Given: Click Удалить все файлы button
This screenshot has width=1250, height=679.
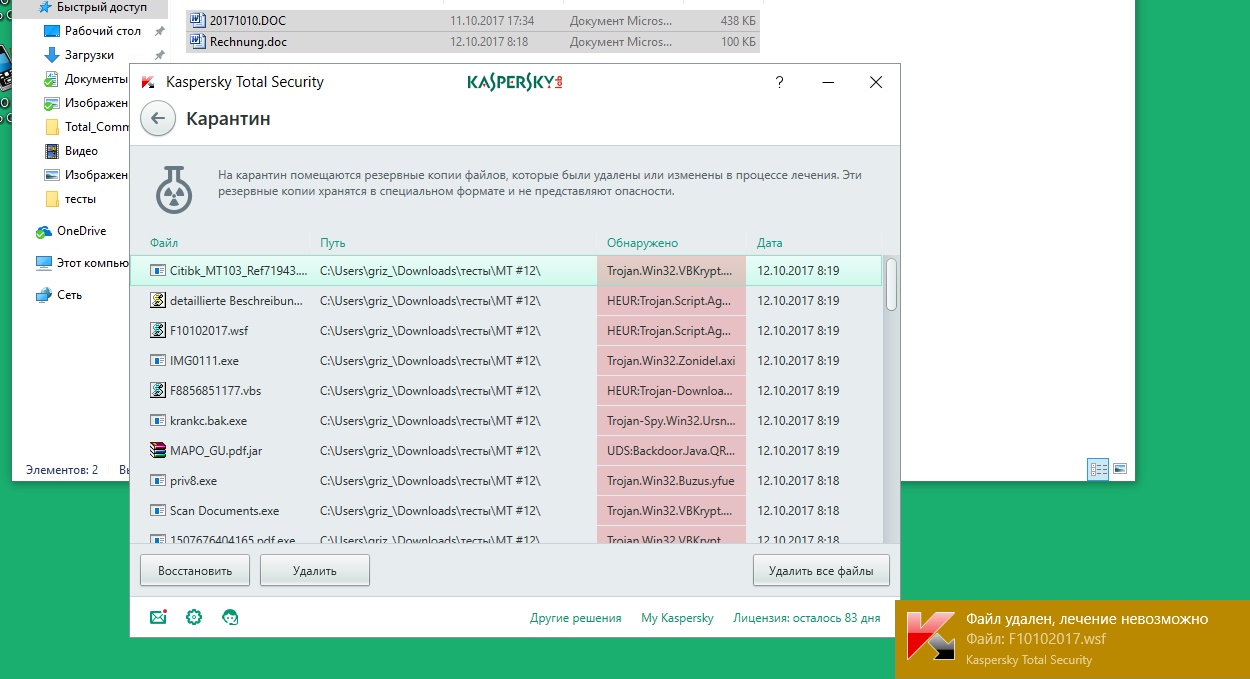Looking at the screenshot, I should (x=821, y=571).
